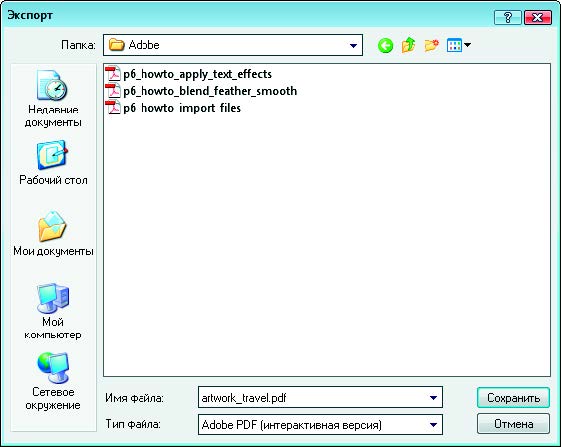Go to Рабочий стол location
The image size is (561, 447).
coord(53,163)
